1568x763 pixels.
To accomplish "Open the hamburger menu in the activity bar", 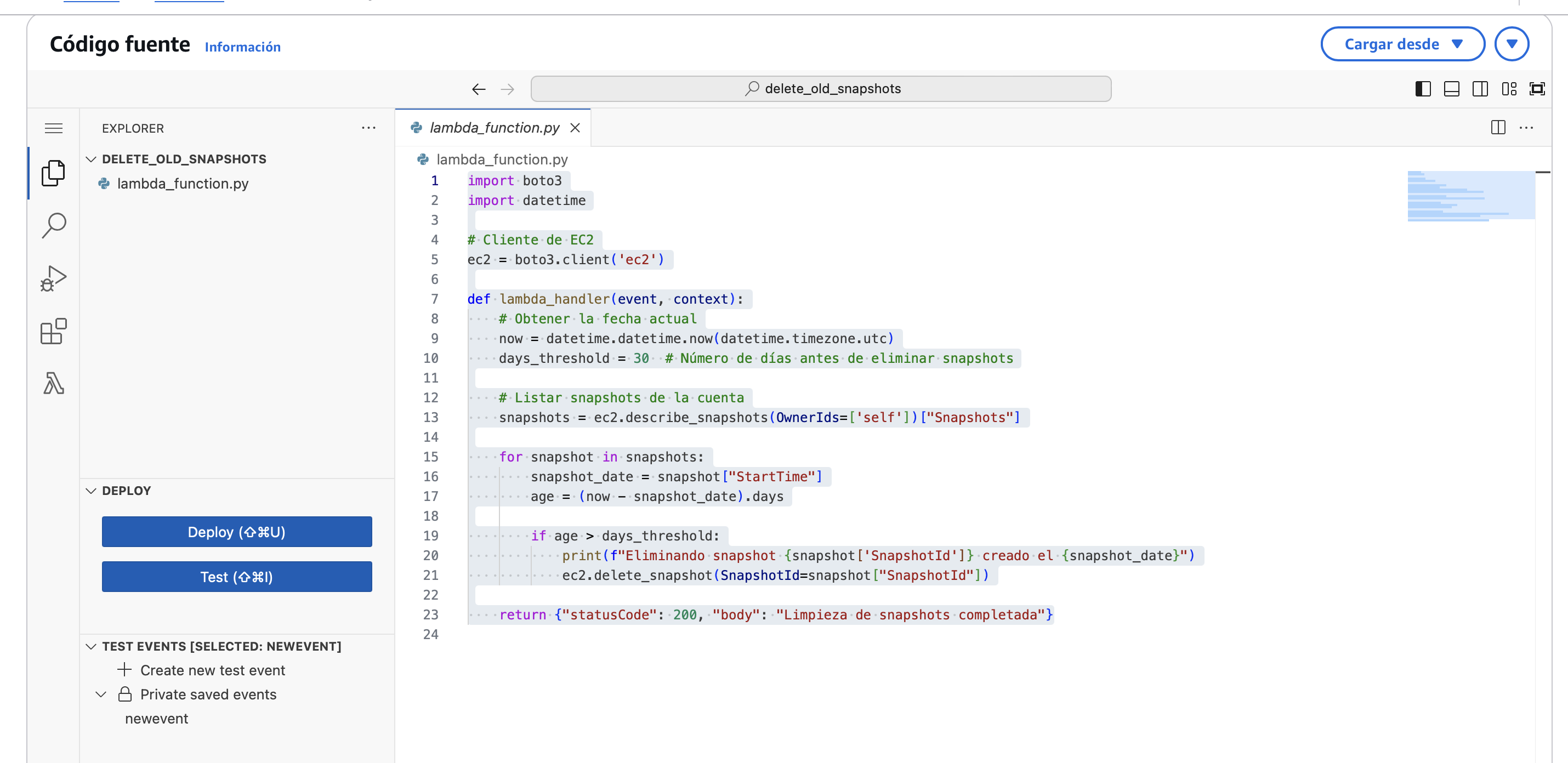I will pyautogui.click(x=54, y=128).
